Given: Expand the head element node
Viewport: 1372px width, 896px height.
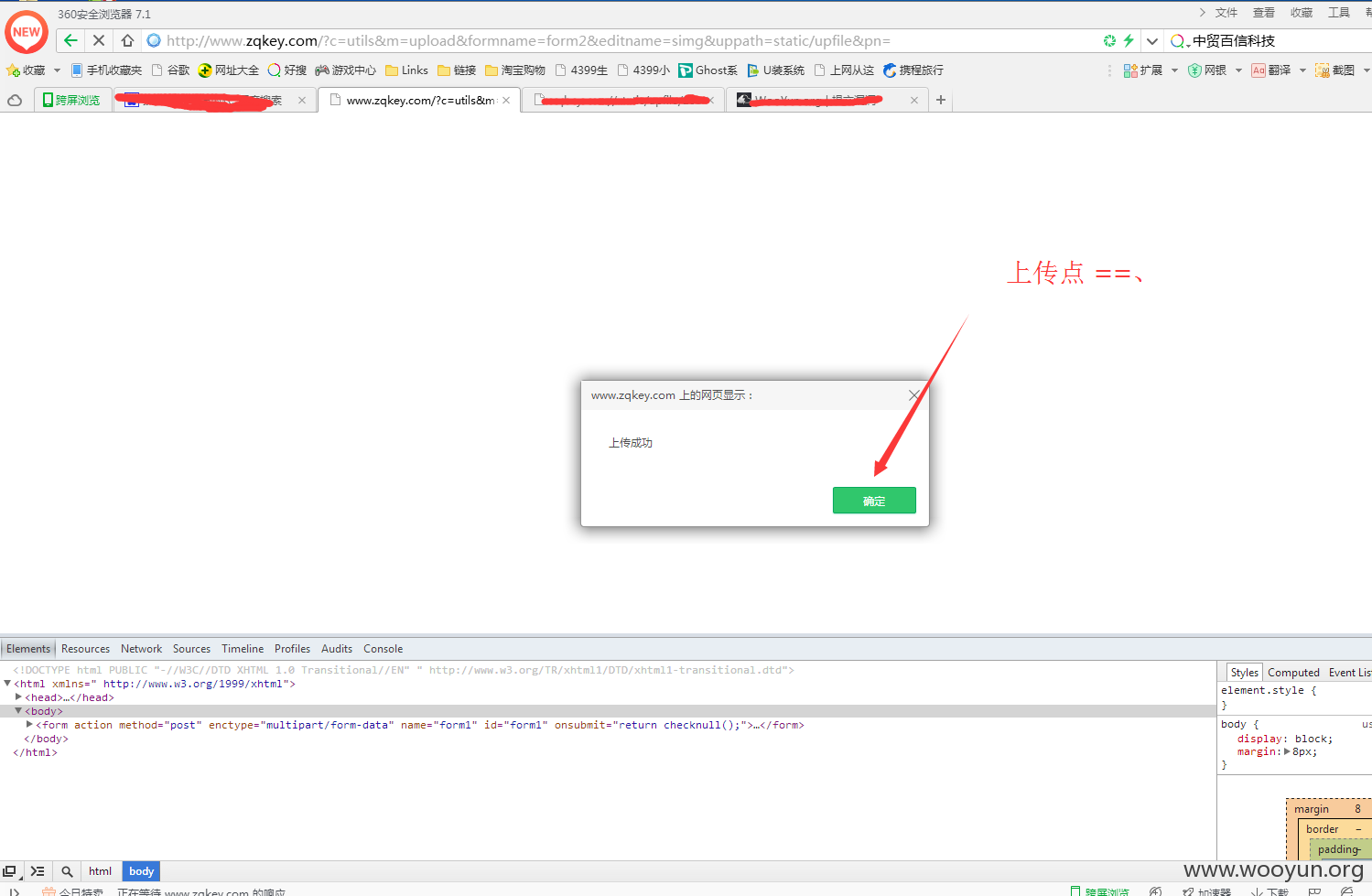Looking at the screenshot, I should point(19,697).
